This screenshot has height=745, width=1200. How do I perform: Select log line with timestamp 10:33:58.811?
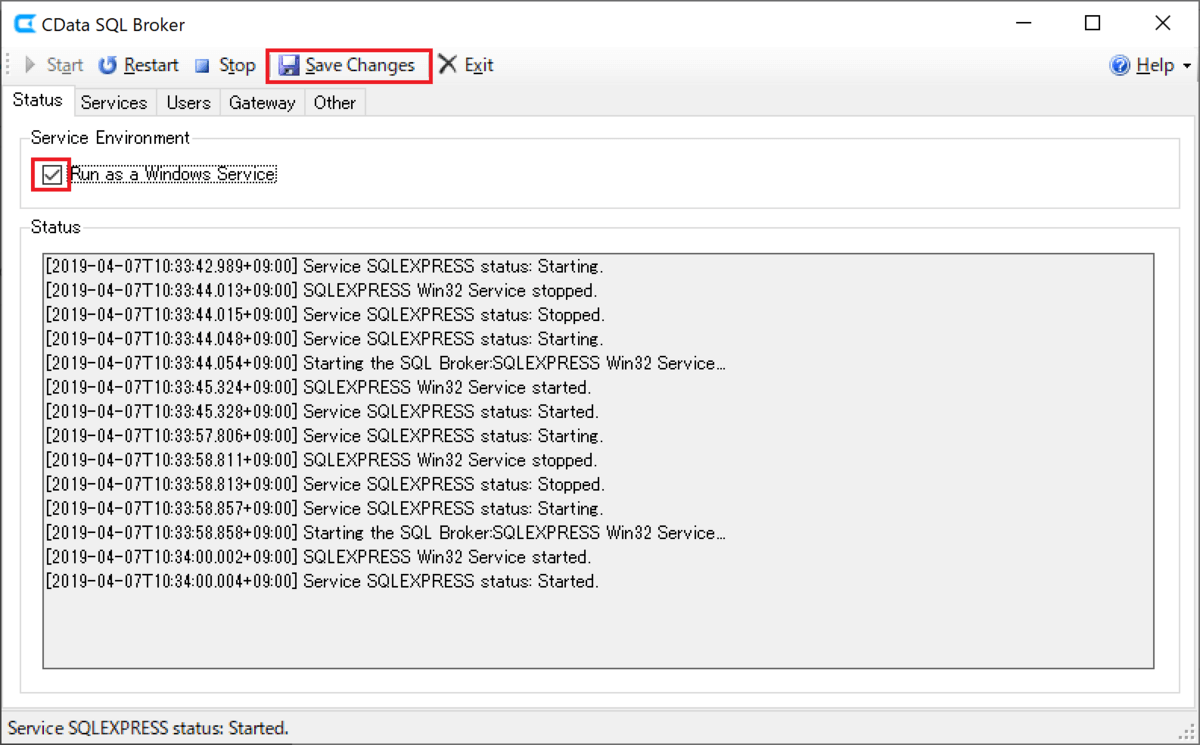click(321, 460)
